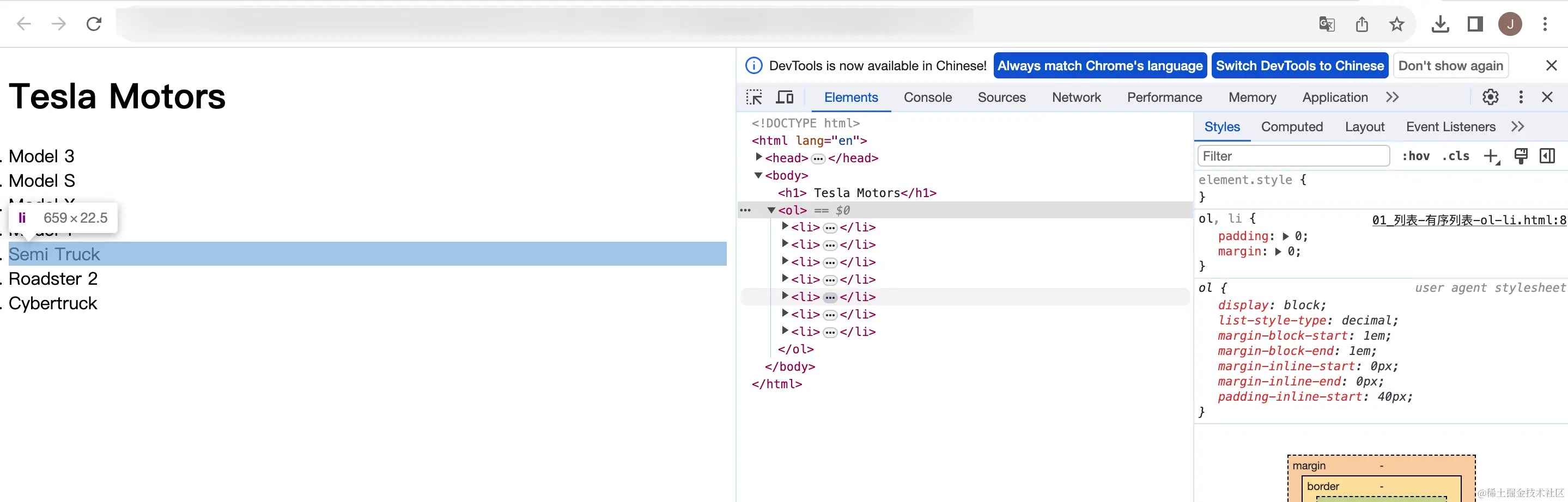Click Don't show again

1450,66
